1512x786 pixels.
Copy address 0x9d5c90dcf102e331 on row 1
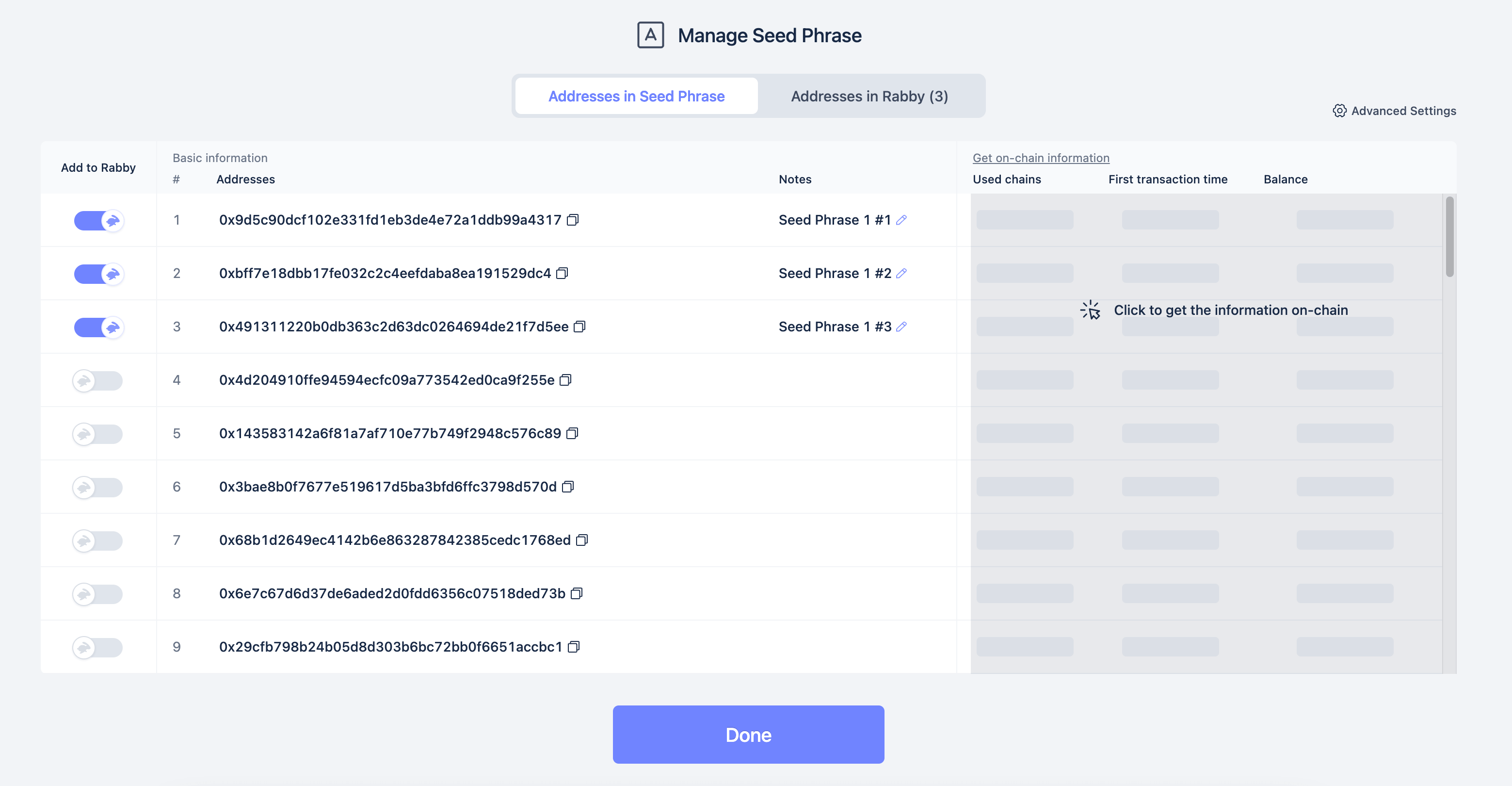[x=573, y=220]
